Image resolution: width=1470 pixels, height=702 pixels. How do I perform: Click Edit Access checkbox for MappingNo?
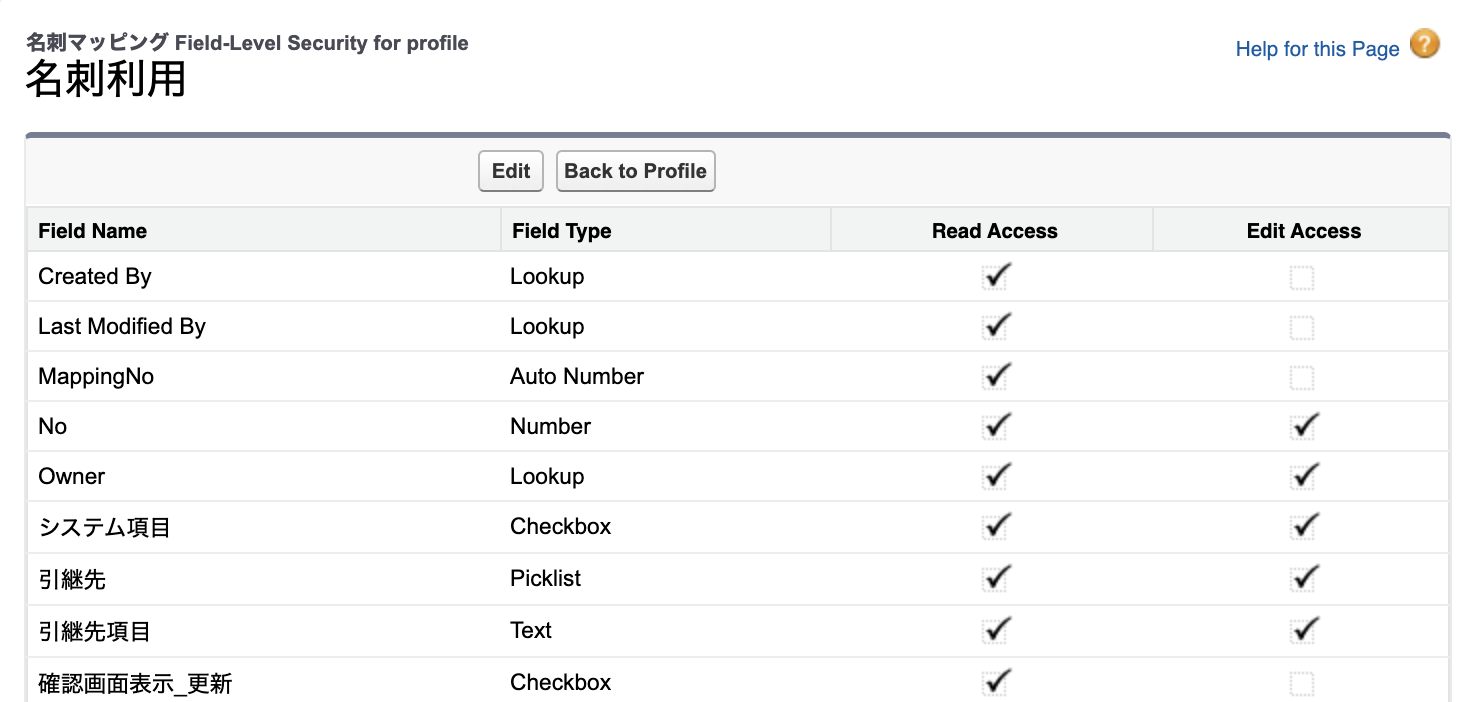(1302, 378)
